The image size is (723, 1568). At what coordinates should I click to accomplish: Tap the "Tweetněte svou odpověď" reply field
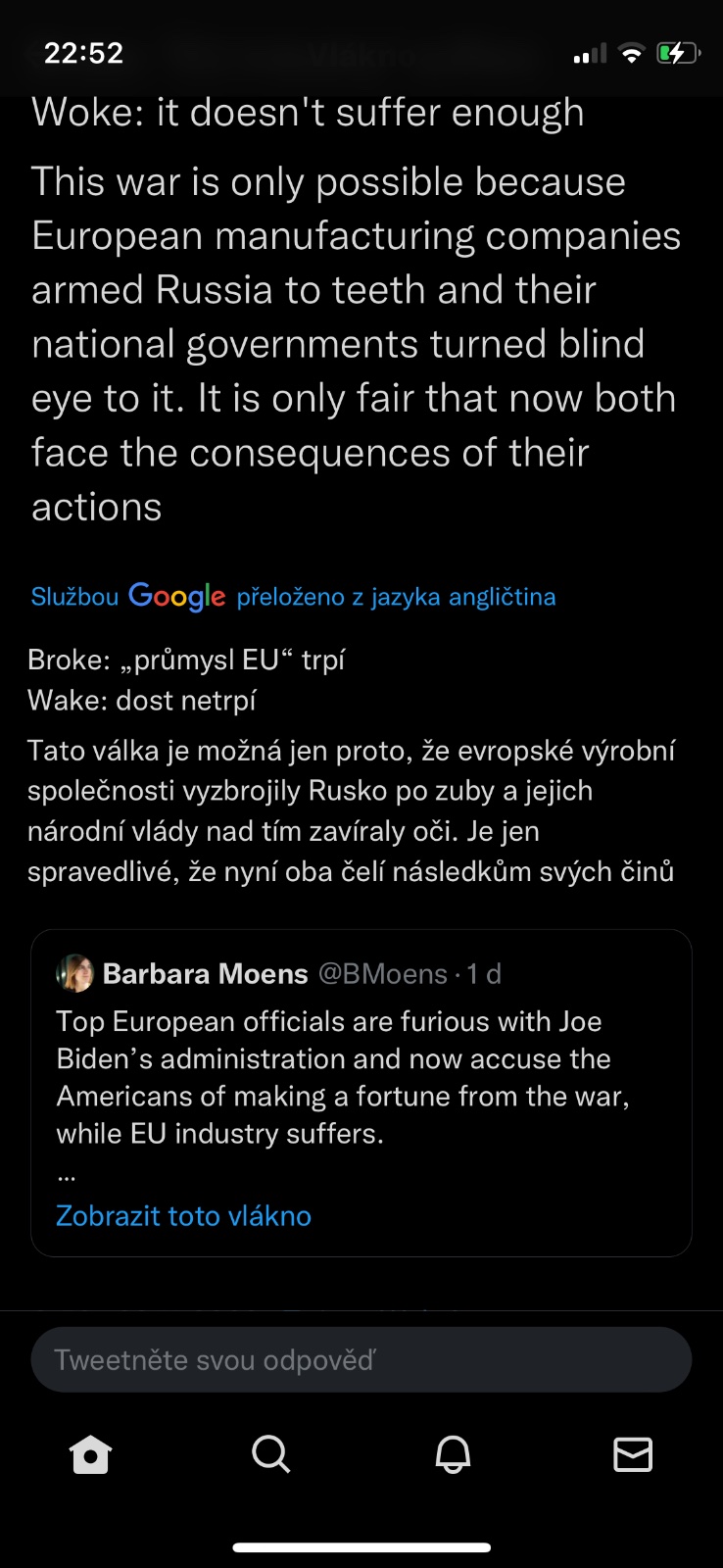click(361, 1359)
